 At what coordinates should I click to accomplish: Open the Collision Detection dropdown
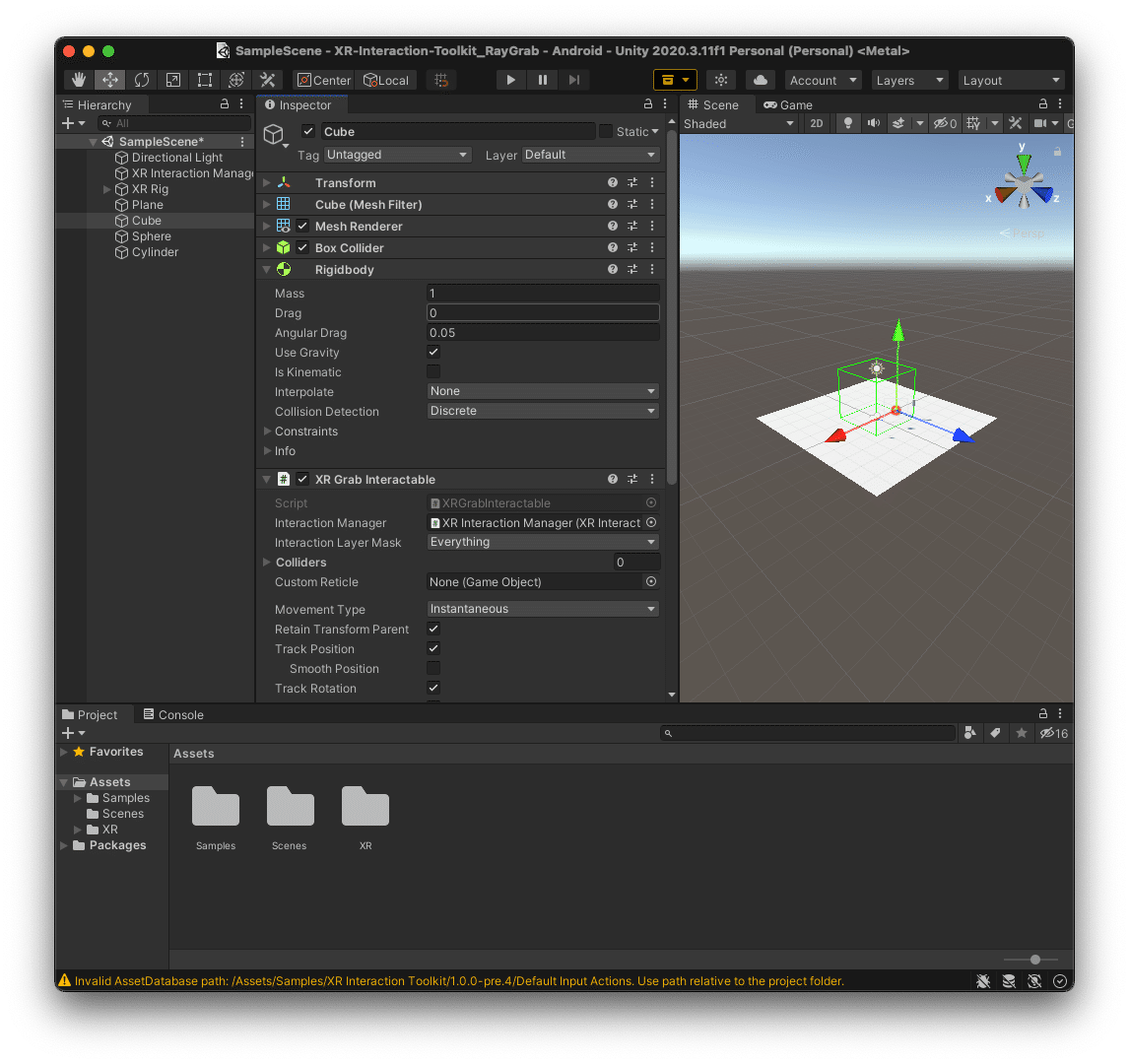point(543,411)
